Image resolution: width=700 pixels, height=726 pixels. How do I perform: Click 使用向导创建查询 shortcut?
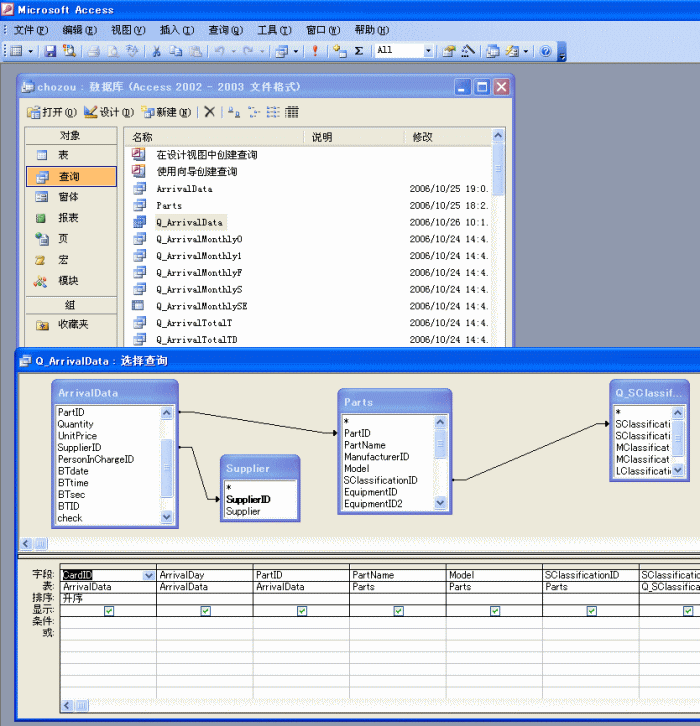click(197, 171)
